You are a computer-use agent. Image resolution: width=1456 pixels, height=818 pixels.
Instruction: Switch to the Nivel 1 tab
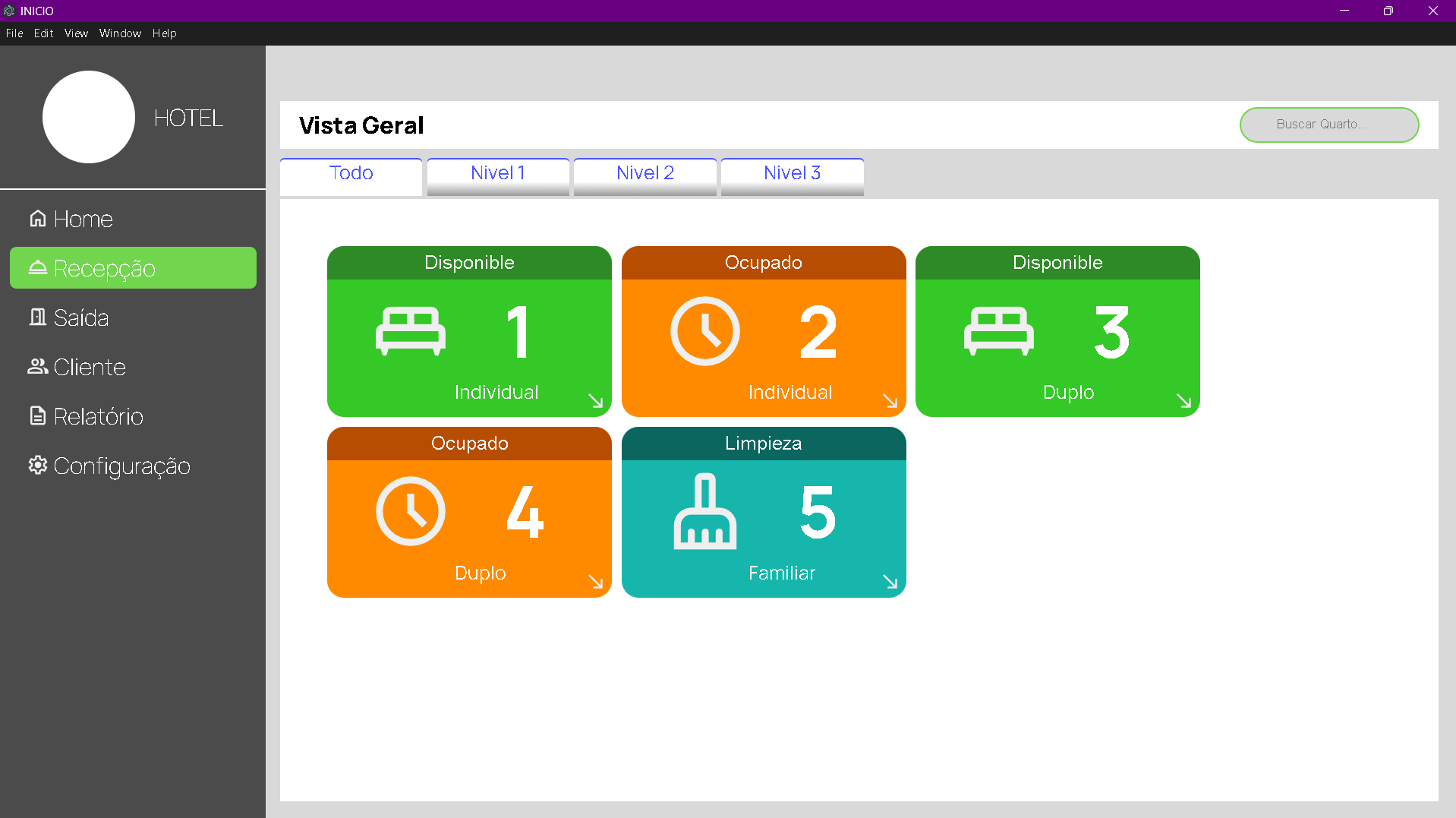(498, 174)
